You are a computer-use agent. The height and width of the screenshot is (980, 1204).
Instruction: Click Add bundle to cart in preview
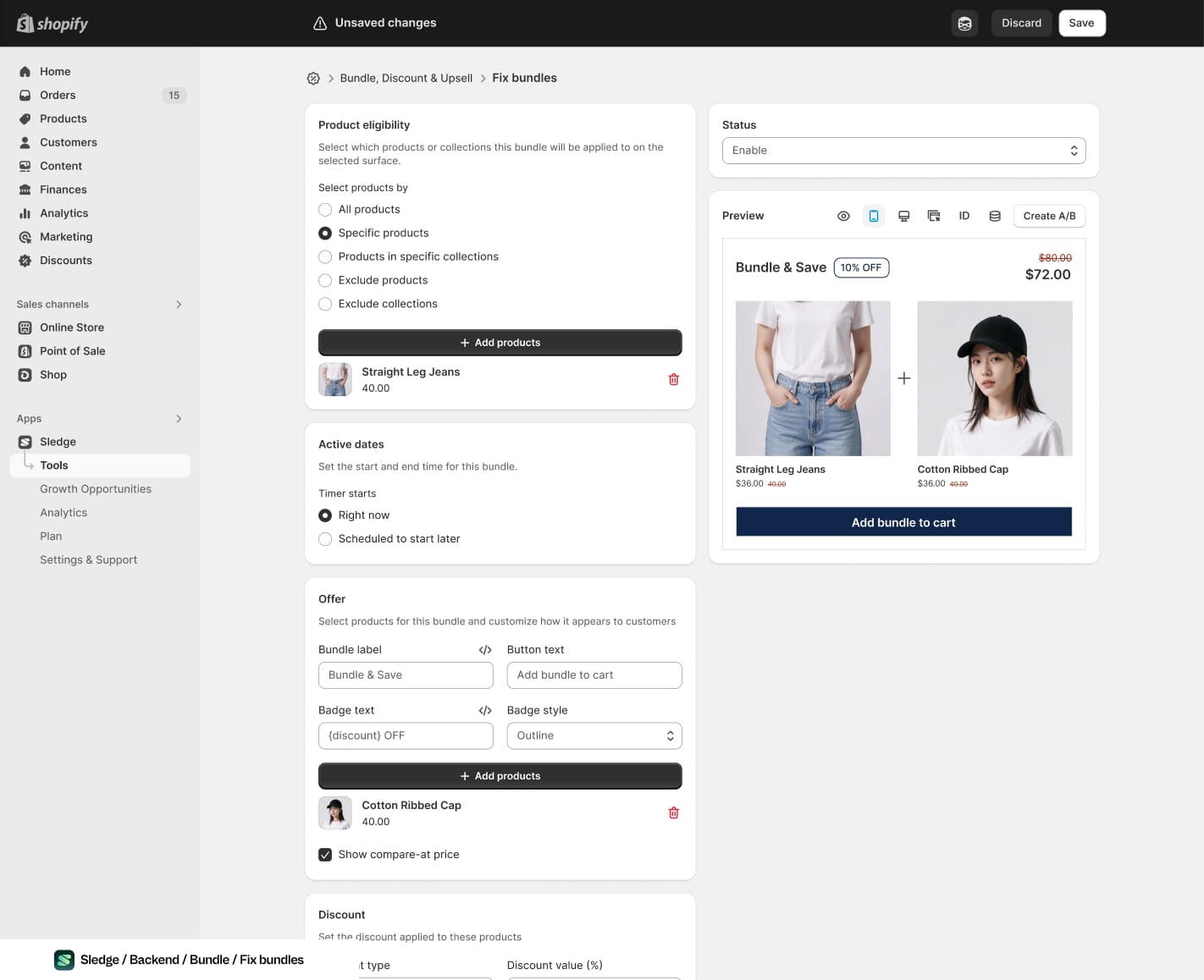point(904,522)
